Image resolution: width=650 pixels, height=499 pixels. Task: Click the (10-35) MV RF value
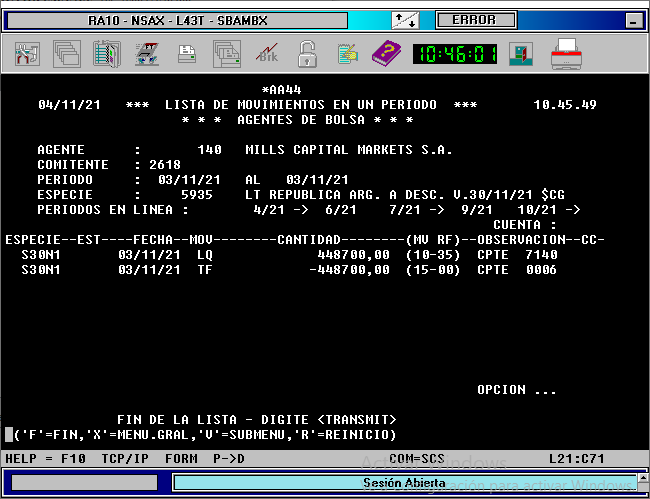[x=433, y=254]
